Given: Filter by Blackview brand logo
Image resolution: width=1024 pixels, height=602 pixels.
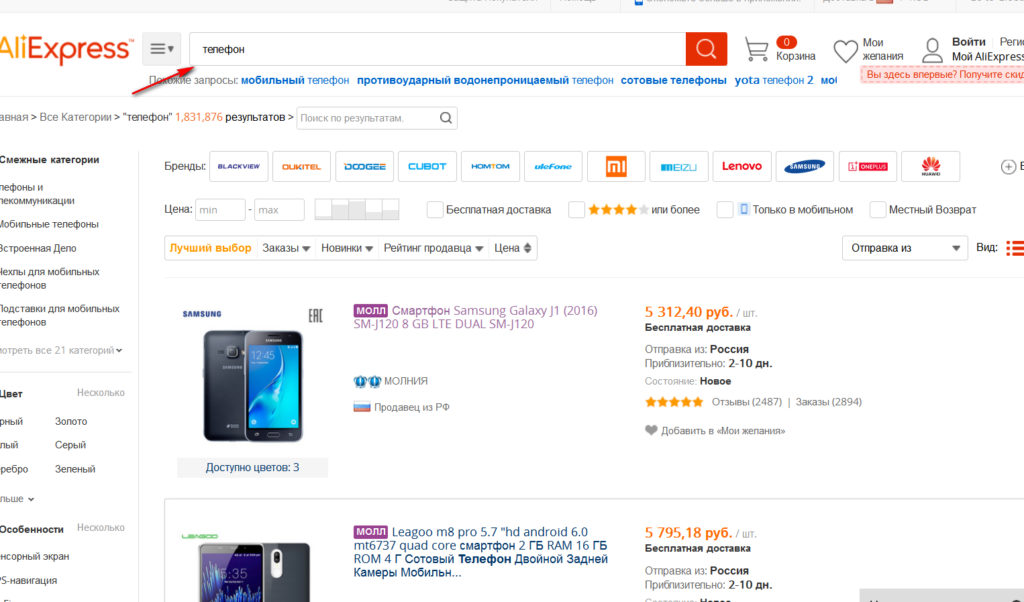Looking at the screenshot, I should coord(238,166).
